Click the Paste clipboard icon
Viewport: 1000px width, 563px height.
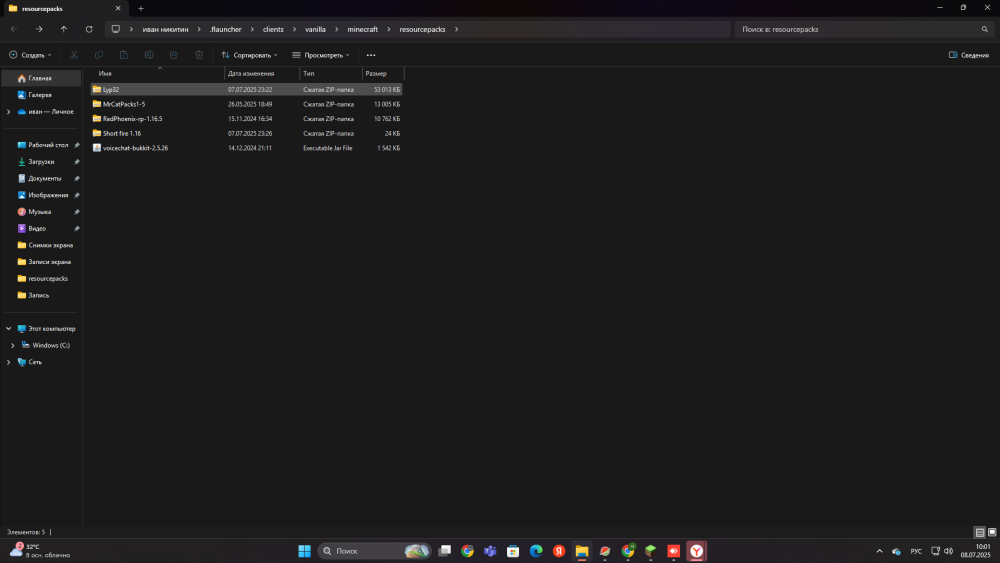tap(124, 55)
